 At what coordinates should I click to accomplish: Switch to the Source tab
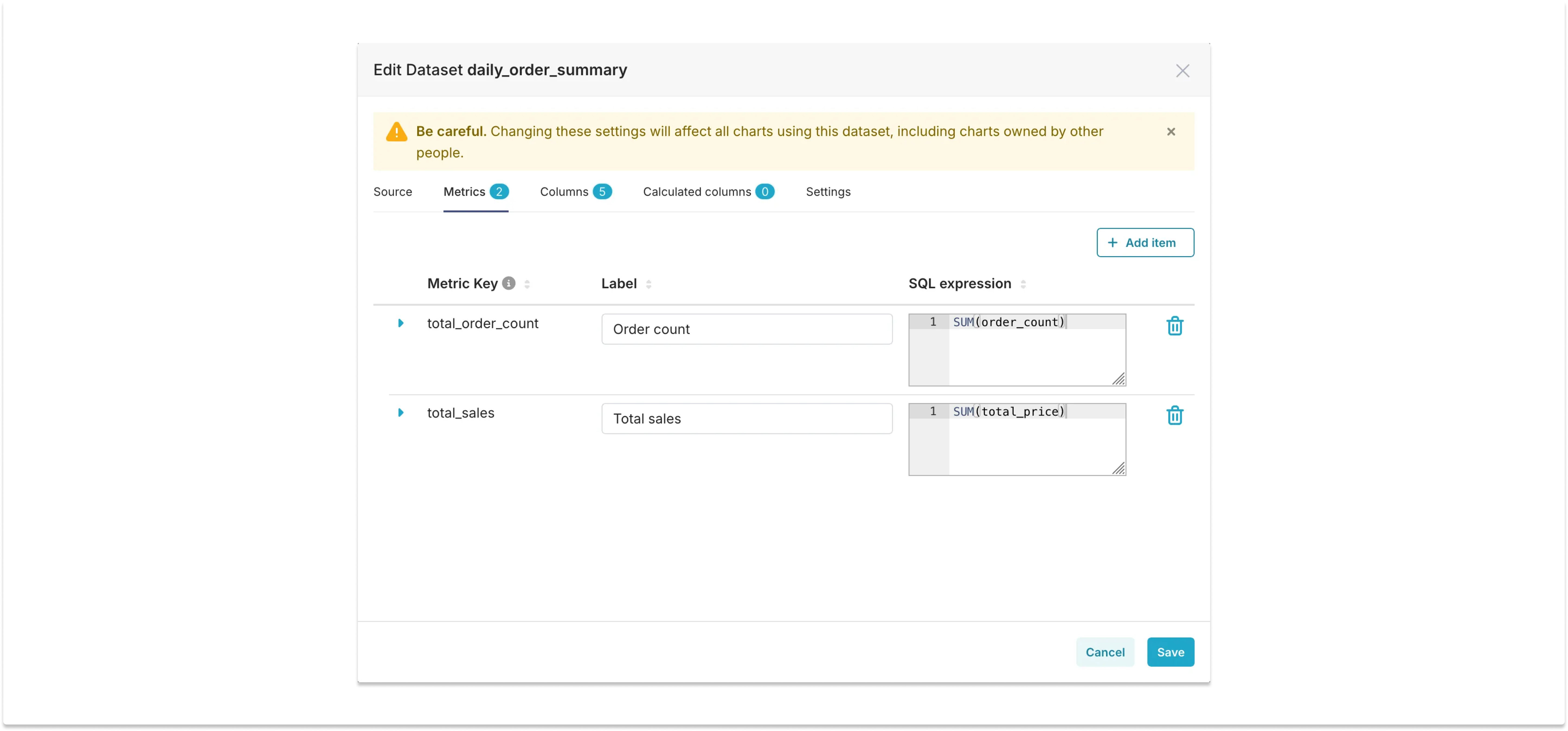[x=393, y=191]
